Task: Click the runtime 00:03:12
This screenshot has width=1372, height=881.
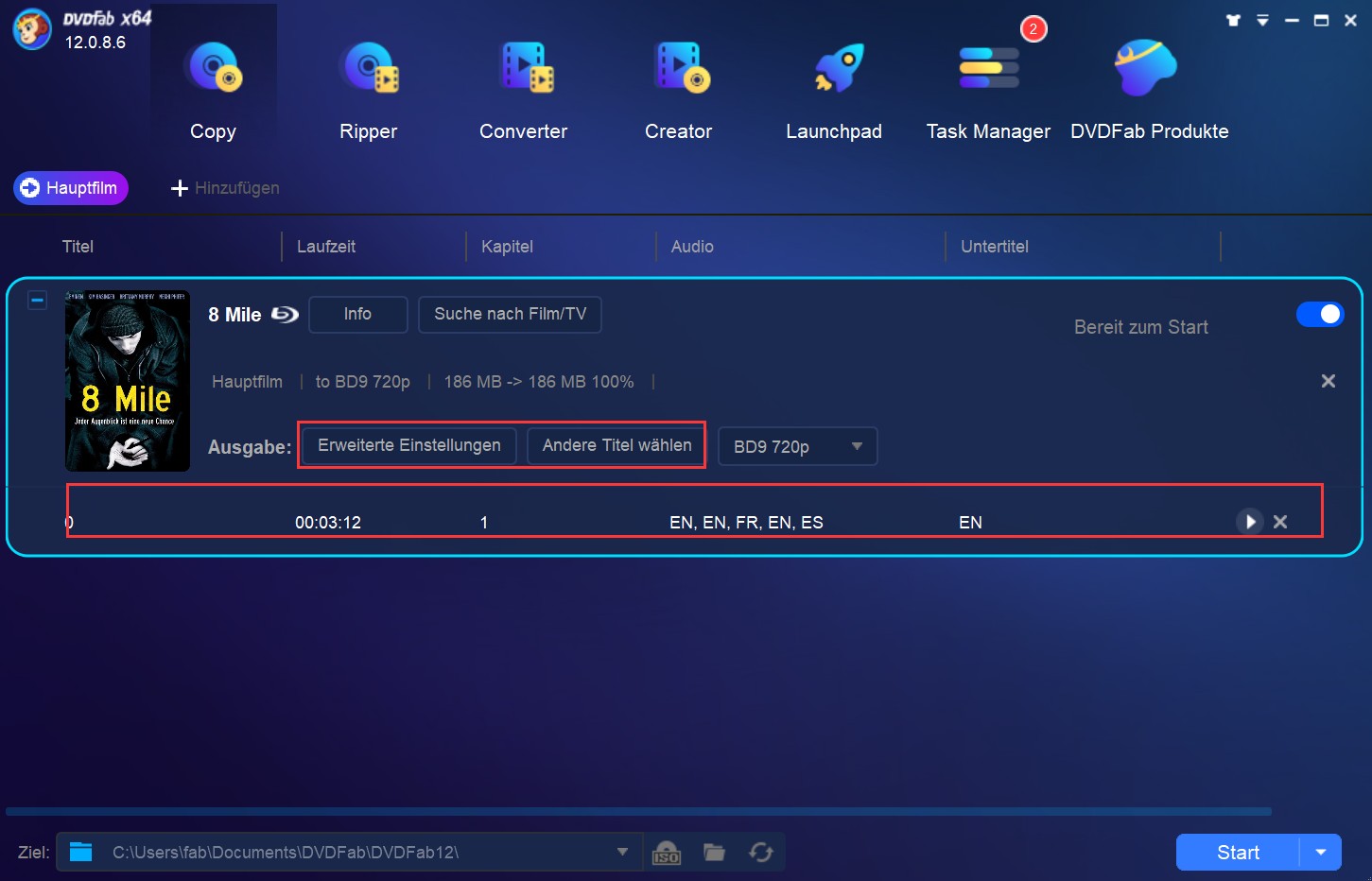Action: pos(328,523)
